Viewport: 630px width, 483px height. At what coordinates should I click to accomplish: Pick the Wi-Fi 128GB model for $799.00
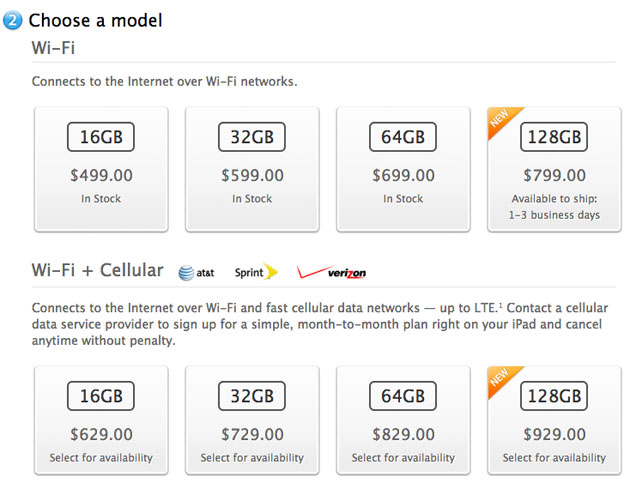554,169
